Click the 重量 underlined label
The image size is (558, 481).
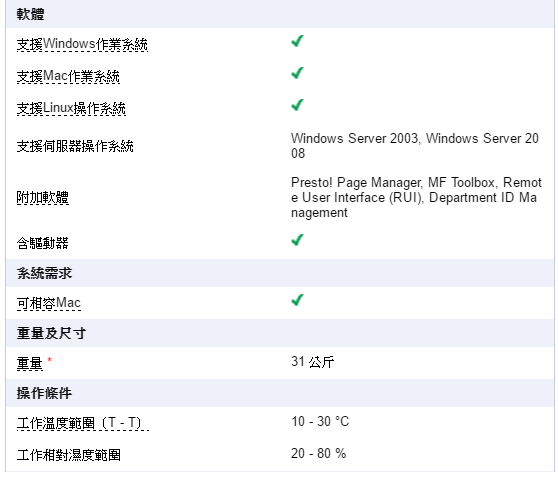coord(30,364)
